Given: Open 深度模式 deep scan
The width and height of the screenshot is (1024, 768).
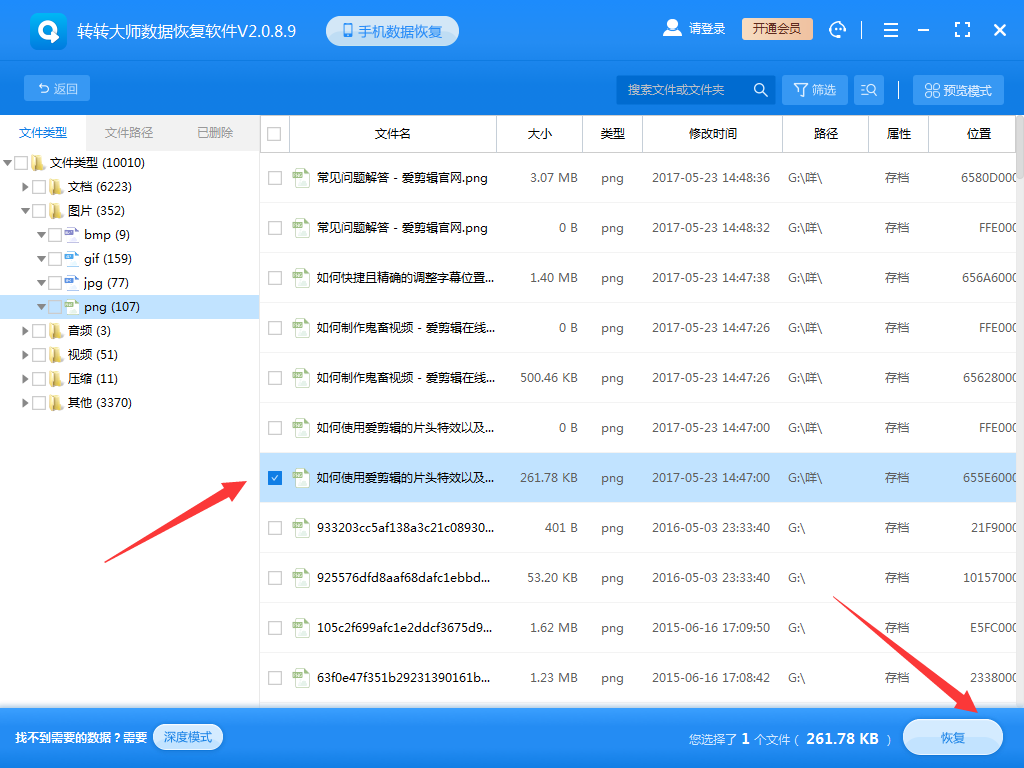Looking at the screenshot, I should (x=188, y=737).
